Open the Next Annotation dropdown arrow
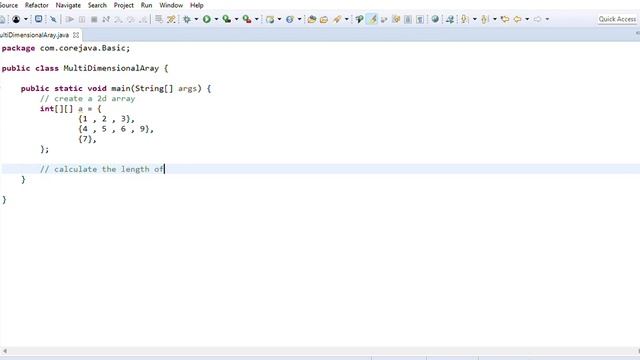 [474, 19]
